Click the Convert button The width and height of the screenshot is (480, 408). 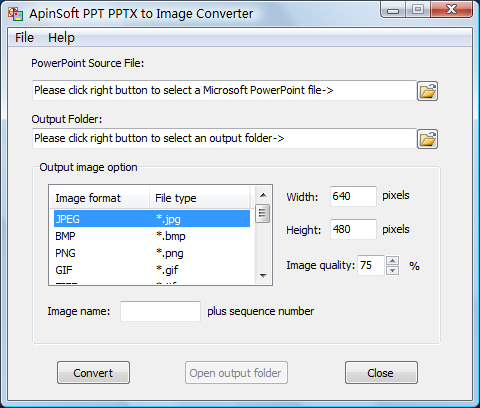93,373
